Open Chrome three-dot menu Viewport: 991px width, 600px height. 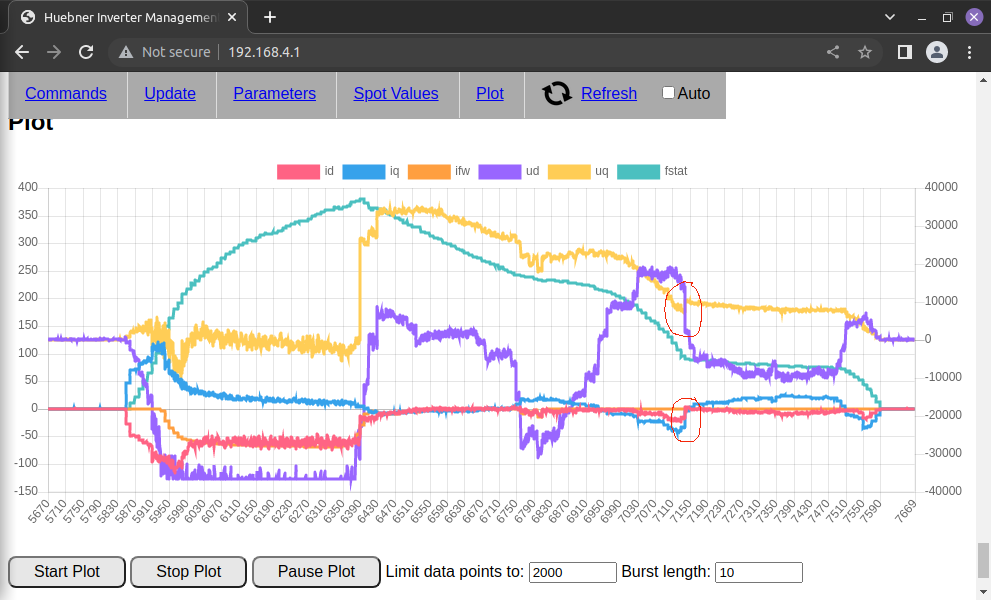(x=969, y=52)
